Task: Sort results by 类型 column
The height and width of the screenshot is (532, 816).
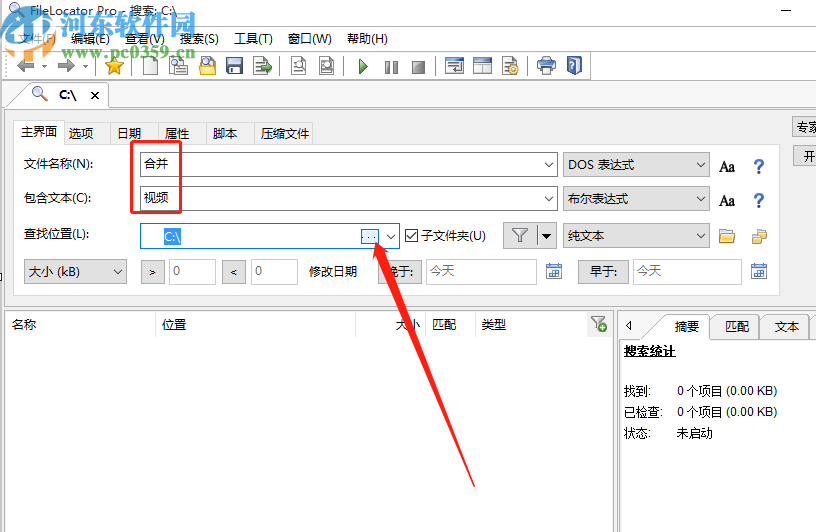Action: coord(531,325)
